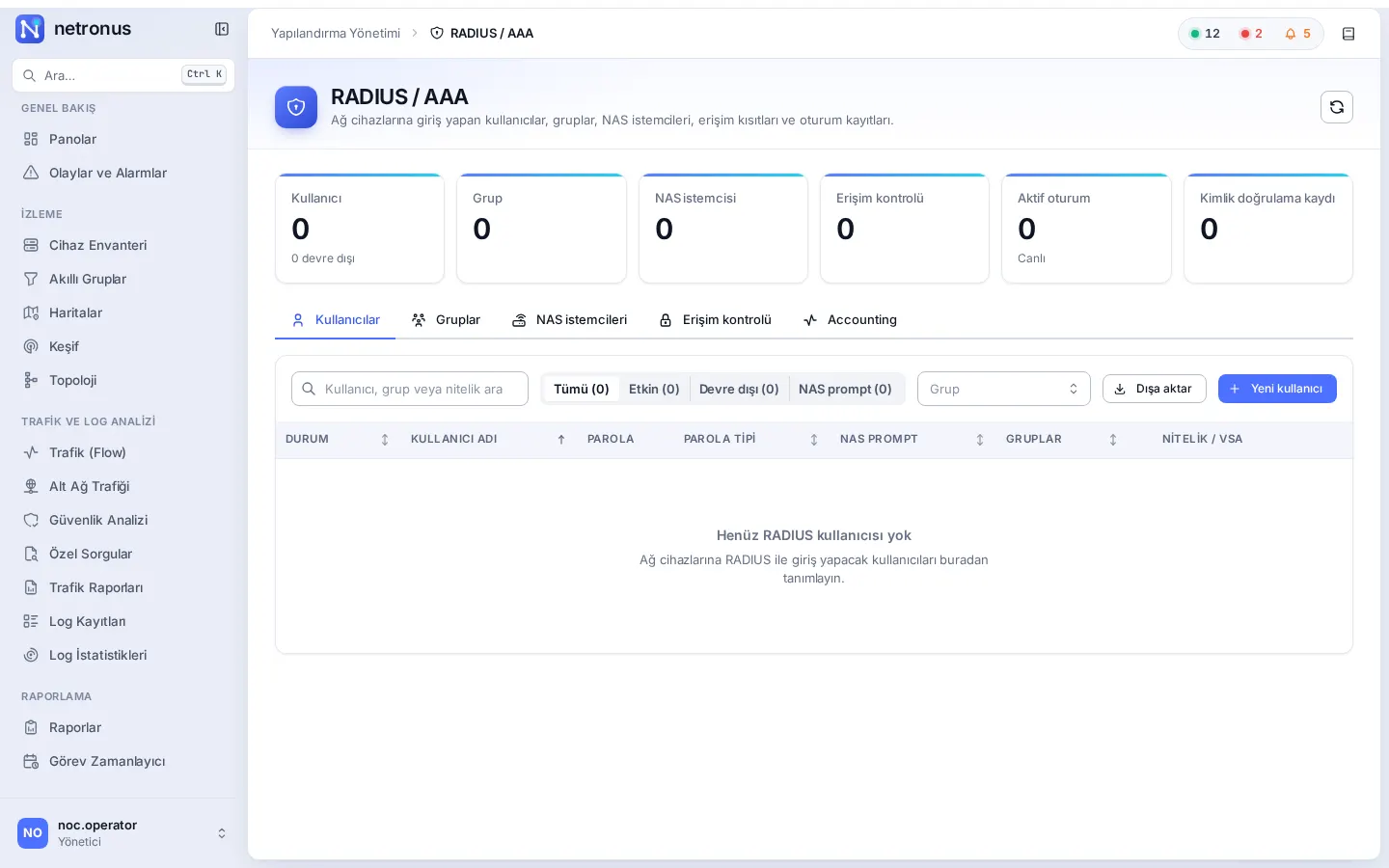Click the netronus logo icon

(30, 29)
